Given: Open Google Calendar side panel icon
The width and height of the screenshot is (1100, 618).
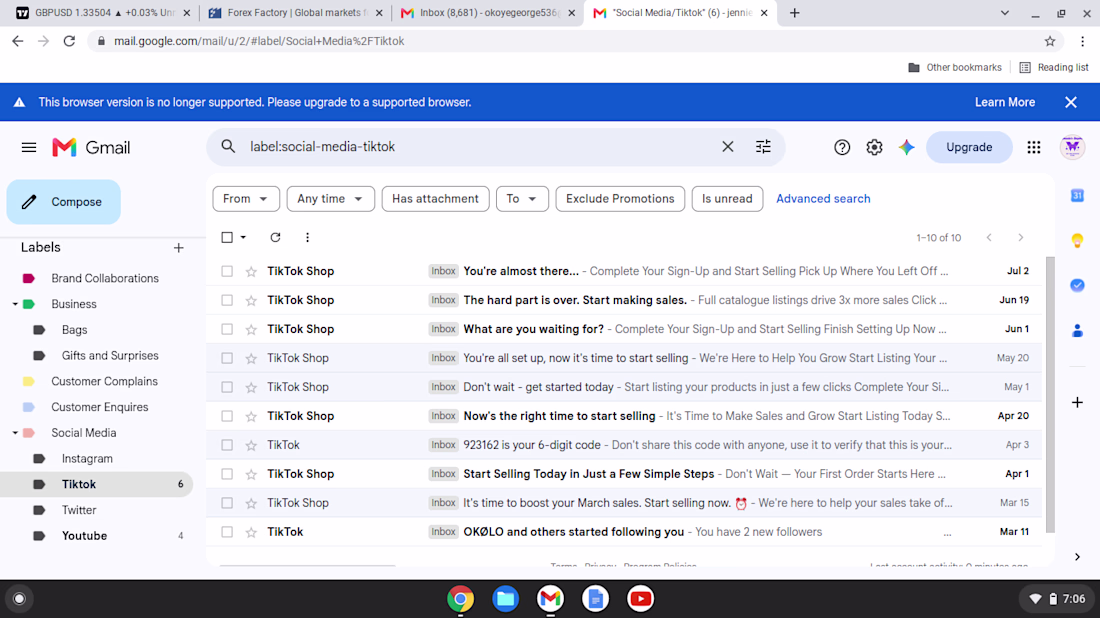Looking at the screenshot, I should pos(1078,196).
